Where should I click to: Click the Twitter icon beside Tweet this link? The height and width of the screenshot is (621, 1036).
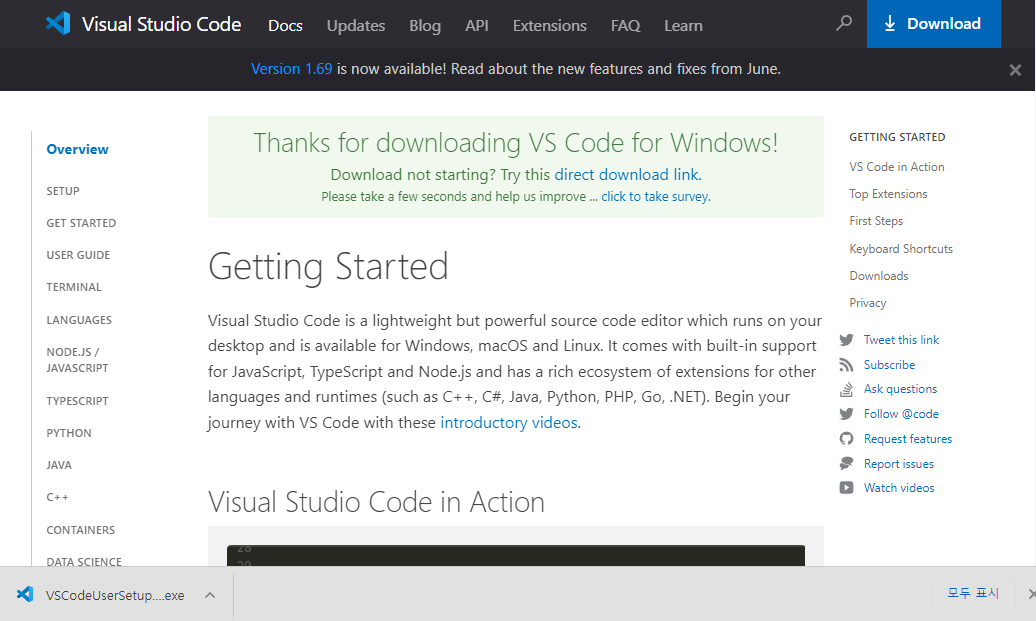pos(846,340)
